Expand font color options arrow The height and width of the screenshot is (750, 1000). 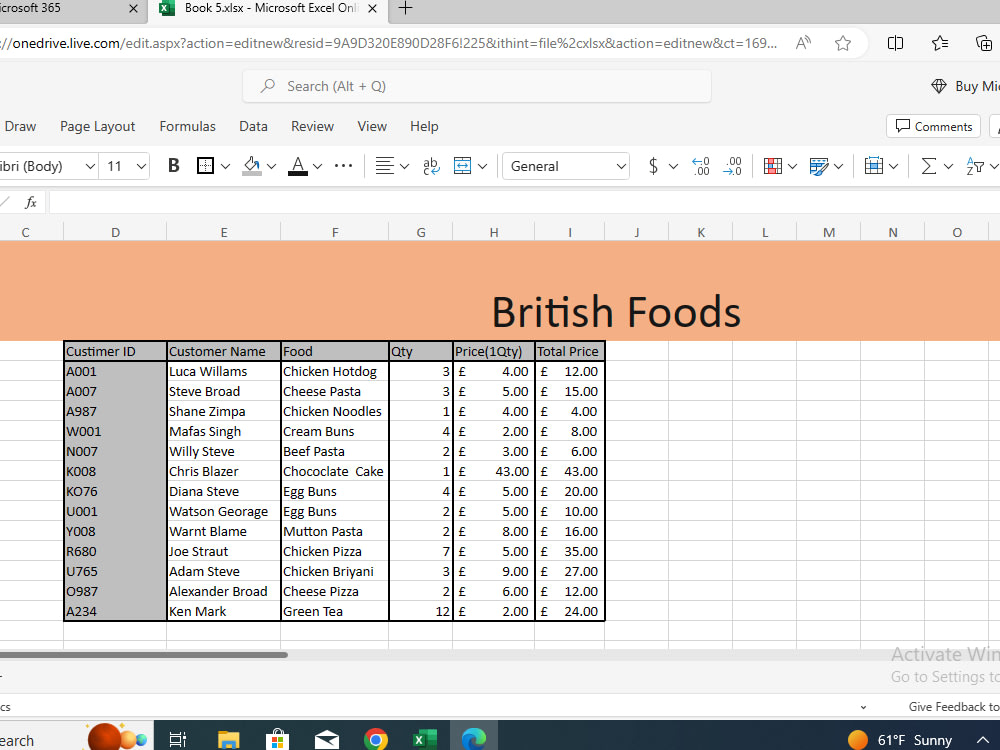(317, 166)
